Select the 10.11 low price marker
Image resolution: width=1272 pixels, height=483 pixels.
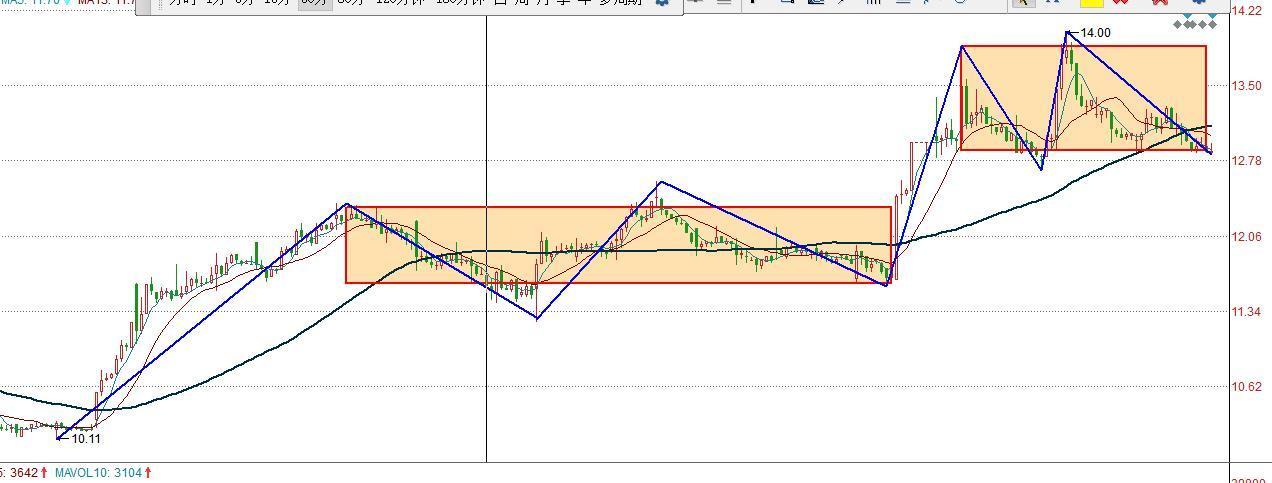click(86, 438)
